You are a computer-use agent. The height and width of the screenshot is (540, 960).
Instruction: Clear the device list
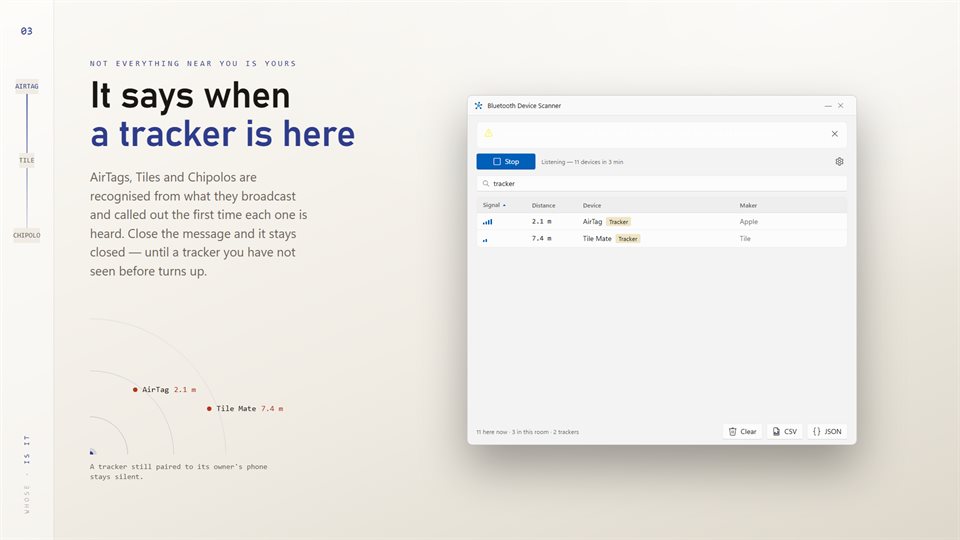[743, 432]
